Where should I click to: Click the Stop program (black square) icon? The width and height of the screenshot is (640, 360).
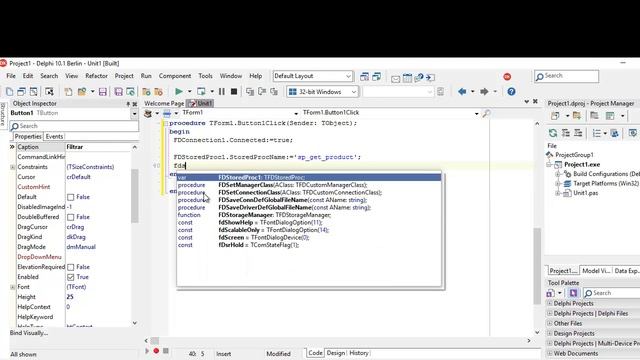pyautogui.click(x=234, y=91)
